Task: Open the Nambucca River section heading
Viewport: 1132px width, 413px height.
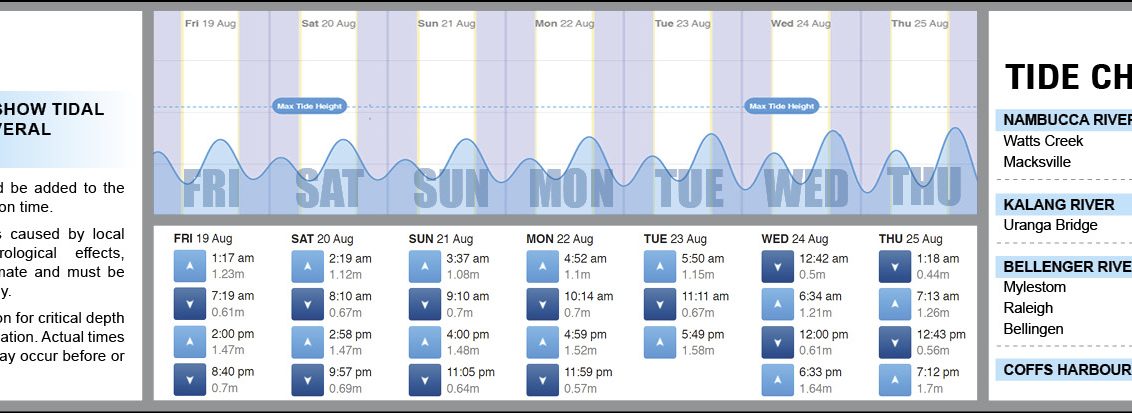Action: coord(1066,120)
